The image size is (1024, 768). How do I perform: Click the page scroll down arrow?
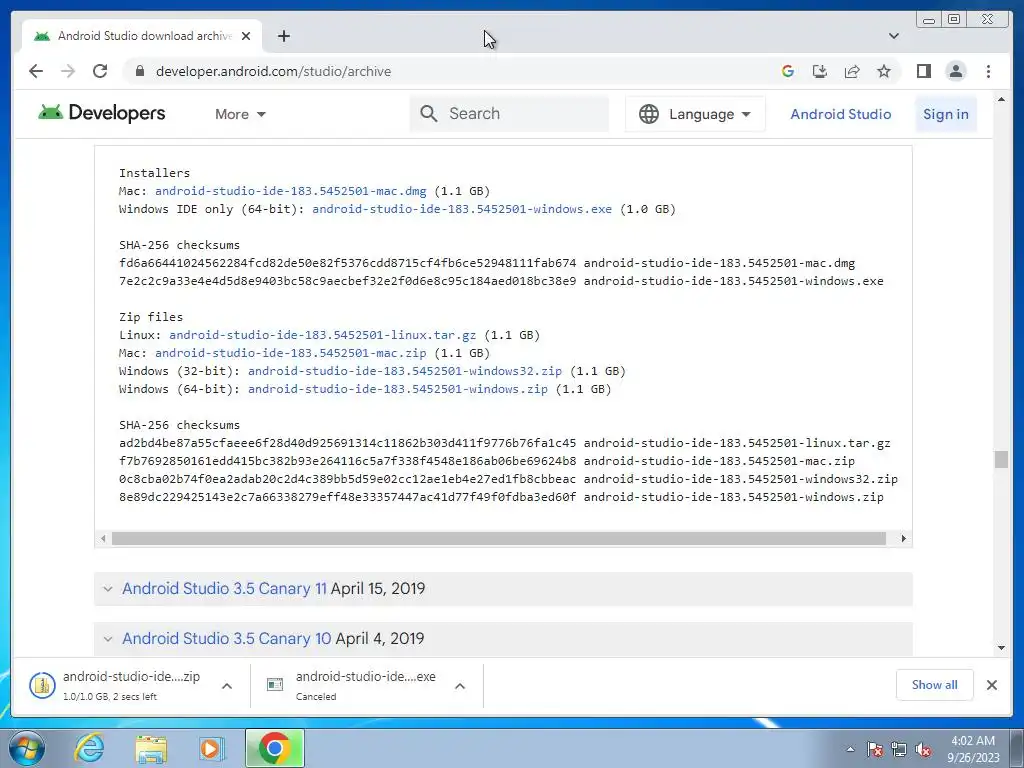[1001, 648]
